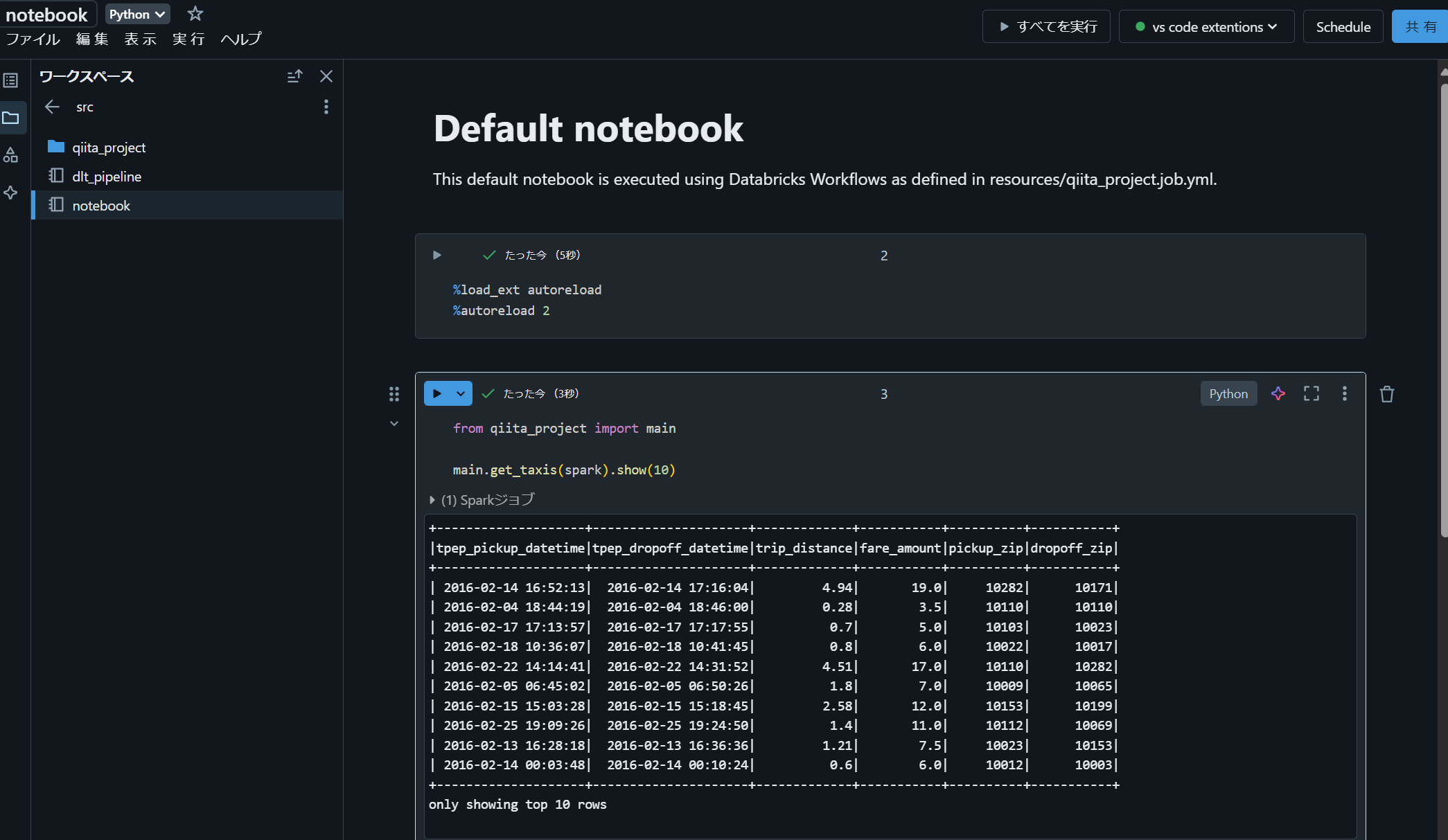The image size is (1448, 840).
Task: Expand the run options arrow in cell 3
Action: click(461, 394)
